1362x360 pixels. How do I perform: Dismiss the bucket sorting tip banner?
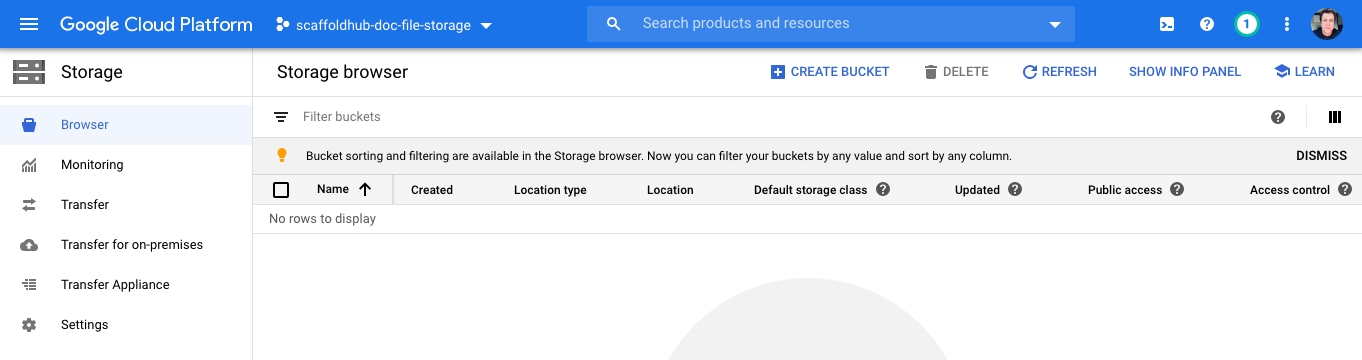pos(1321,156)
